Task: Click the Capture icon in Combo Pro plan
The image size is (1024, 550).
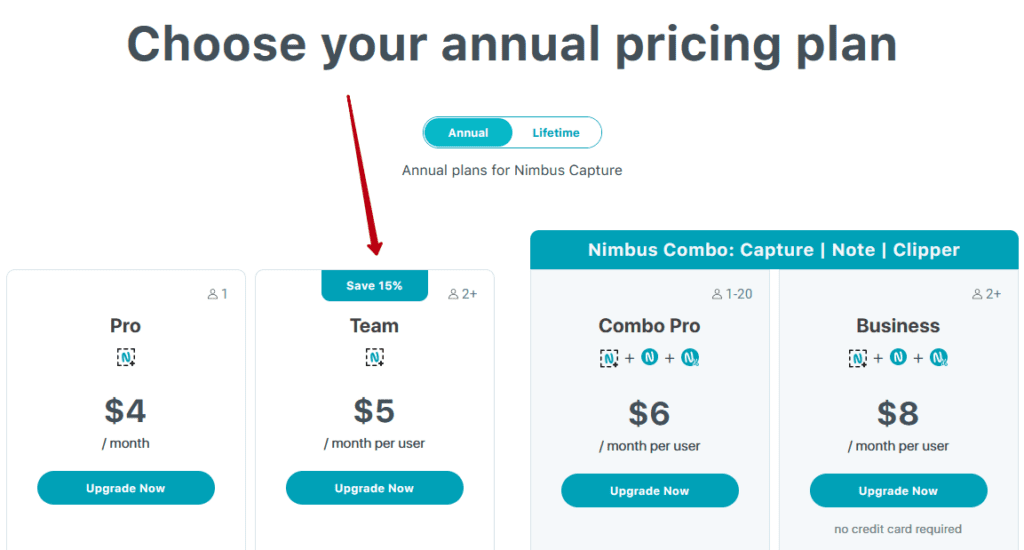Action: pos(609,358)
